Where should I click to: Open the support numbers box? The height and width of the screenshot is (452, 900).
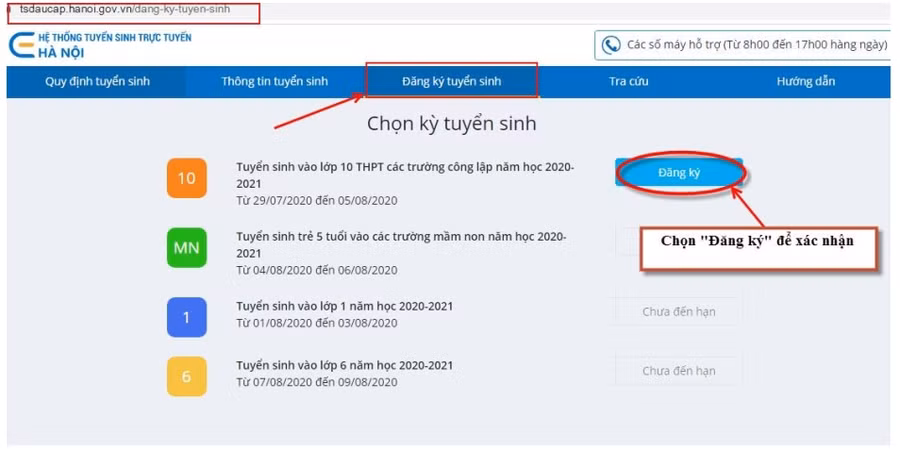pyautogui.click(x=743, y=45)
